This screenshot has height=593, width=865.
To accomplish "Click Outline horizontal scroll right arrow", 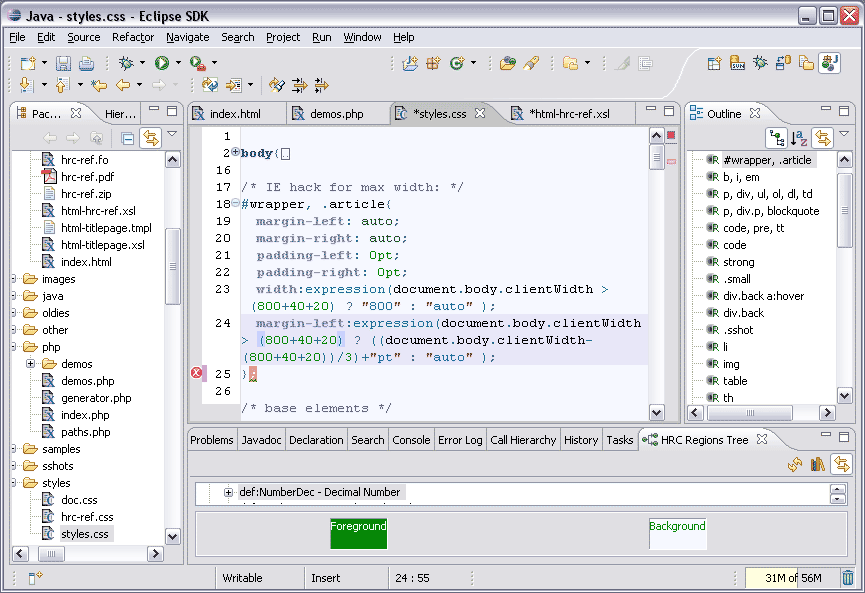I will 826,412.
